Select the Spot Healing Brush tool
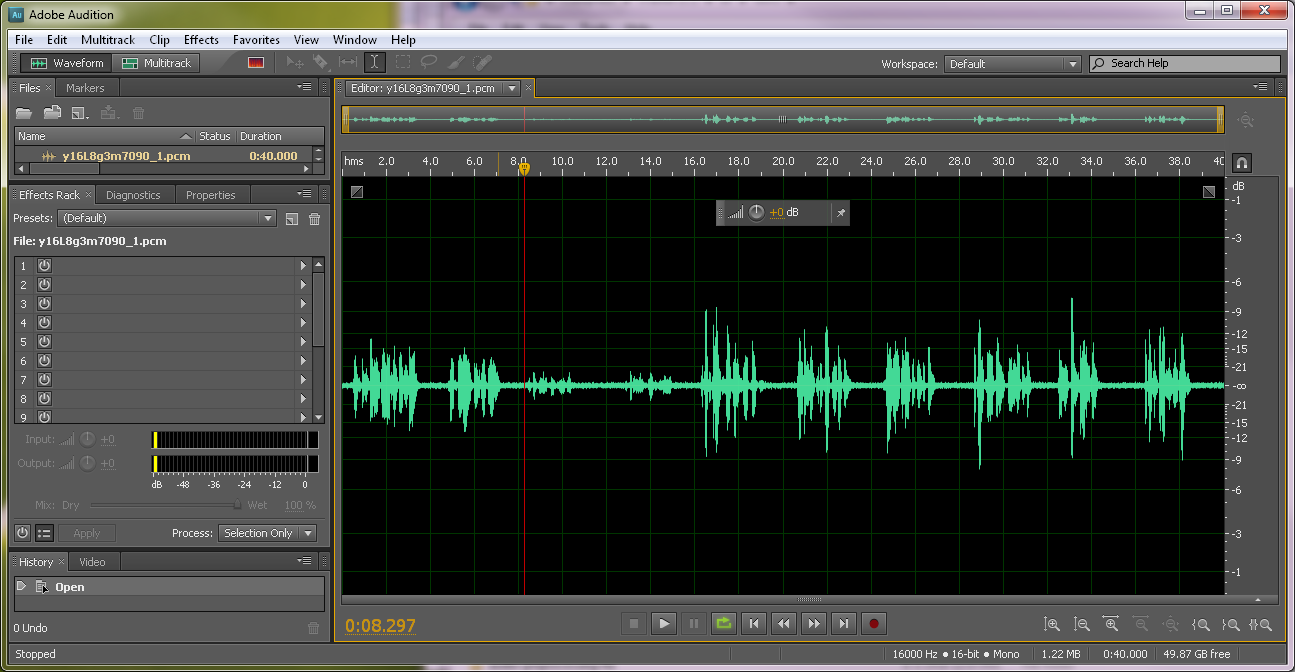This screenshot has height=672, width=1295. (x=482, y=62)
